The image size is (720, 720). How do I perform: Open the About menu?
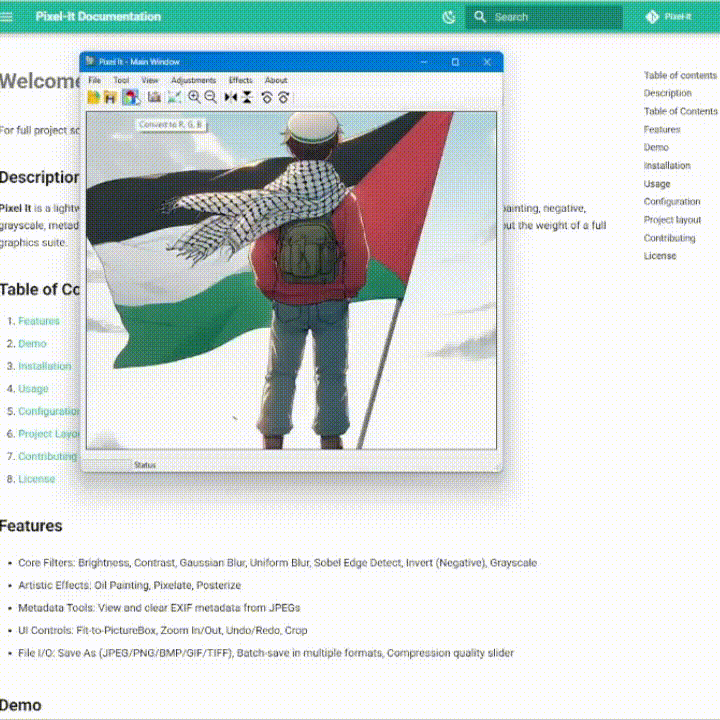coord(276,80)
